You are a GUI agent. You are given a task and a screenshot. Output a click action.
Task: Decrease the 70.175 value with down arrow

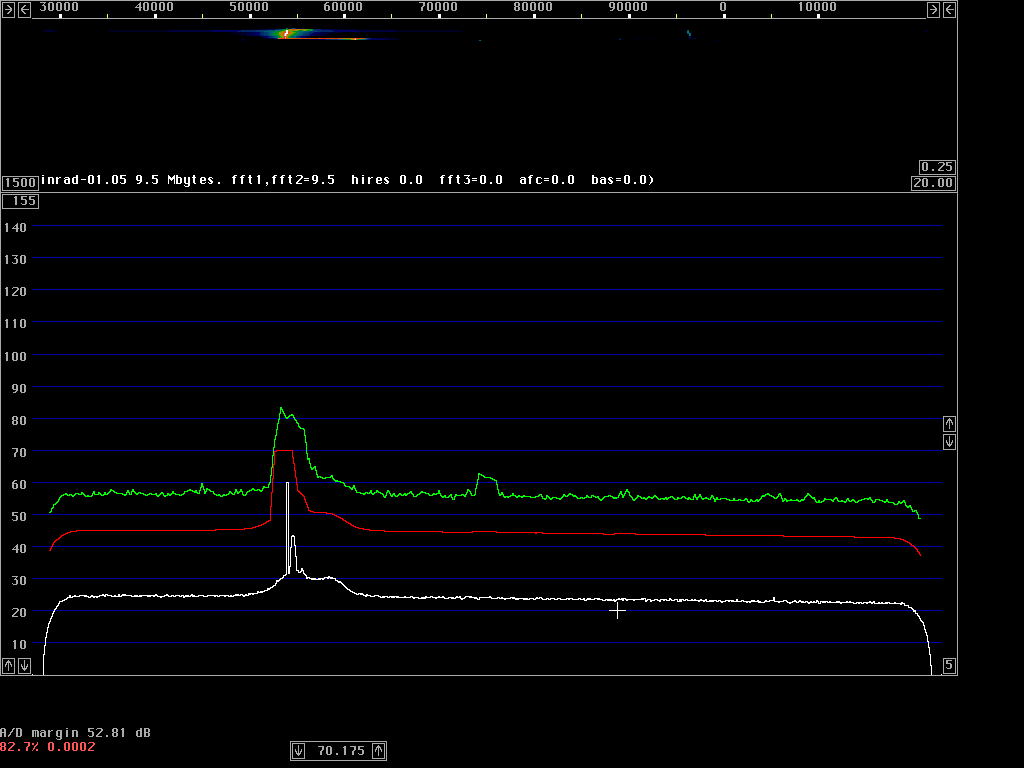pyautogui.click(x=298, y=751)
